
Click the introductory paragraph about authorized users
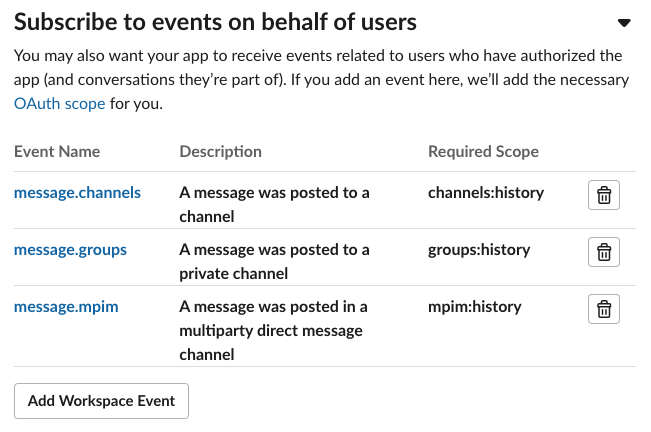pyautogui.click(x=320, y=79)
